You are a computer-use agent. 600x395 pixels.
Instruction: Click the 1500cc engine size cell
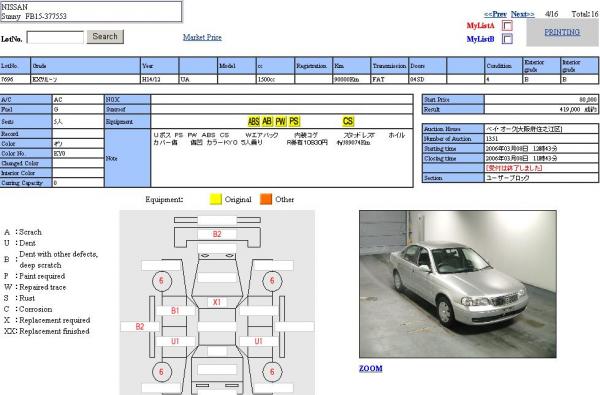point(276,79)
